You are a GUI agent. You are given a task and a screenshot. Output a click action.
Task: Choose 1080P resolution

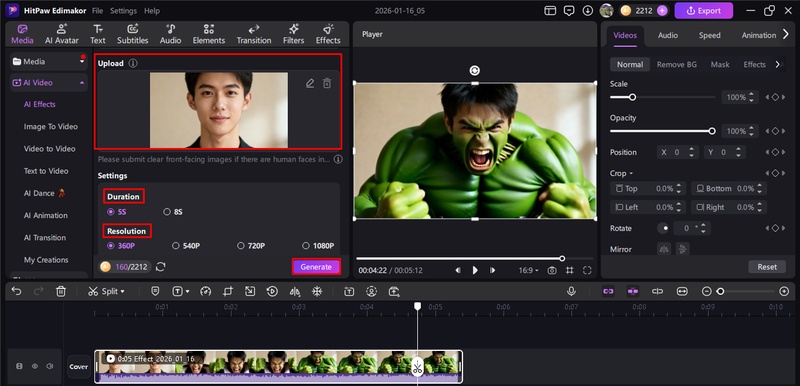[x=318, y=246]
